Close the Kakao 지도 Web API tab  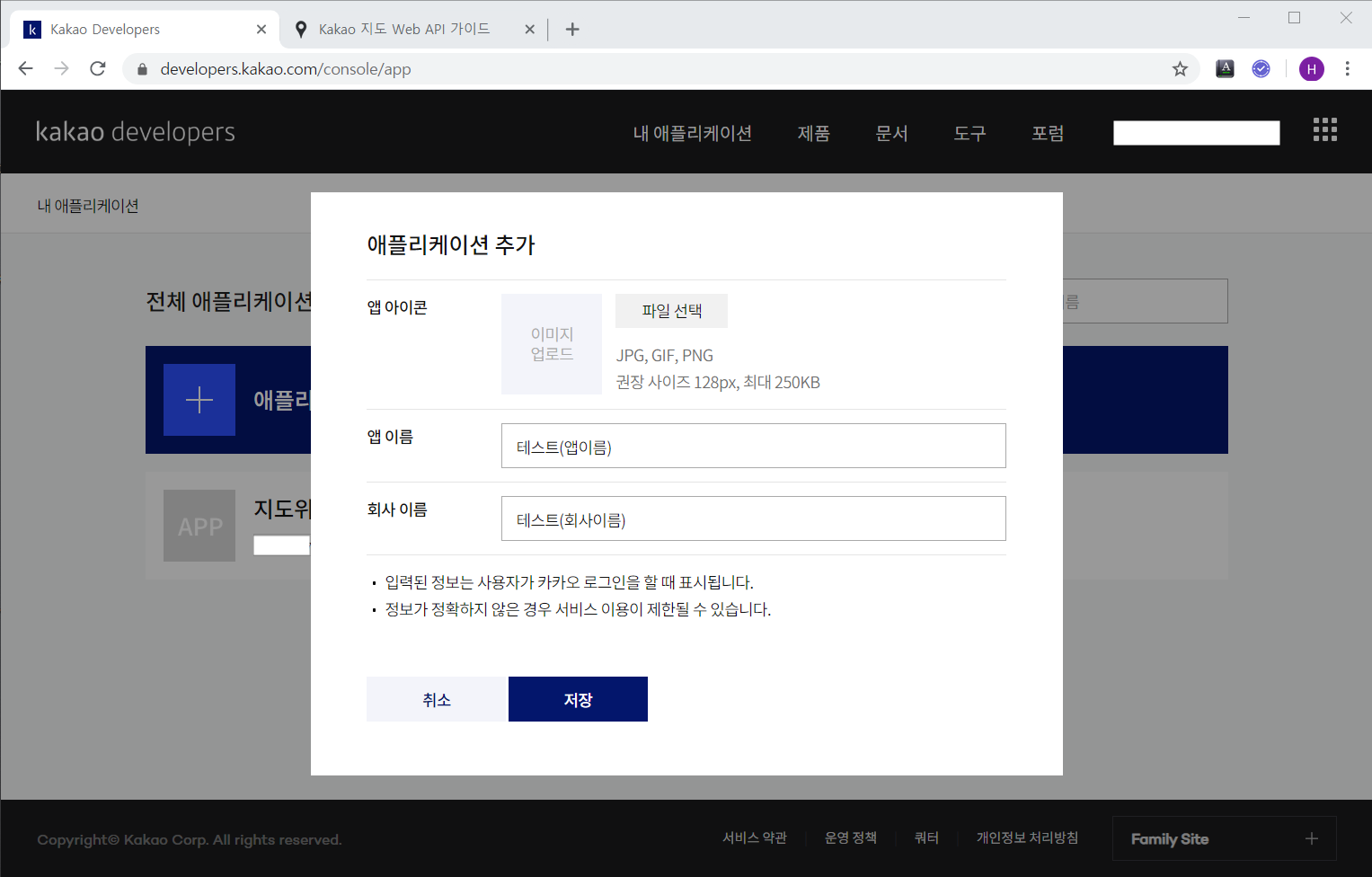(x=529, y=30)
